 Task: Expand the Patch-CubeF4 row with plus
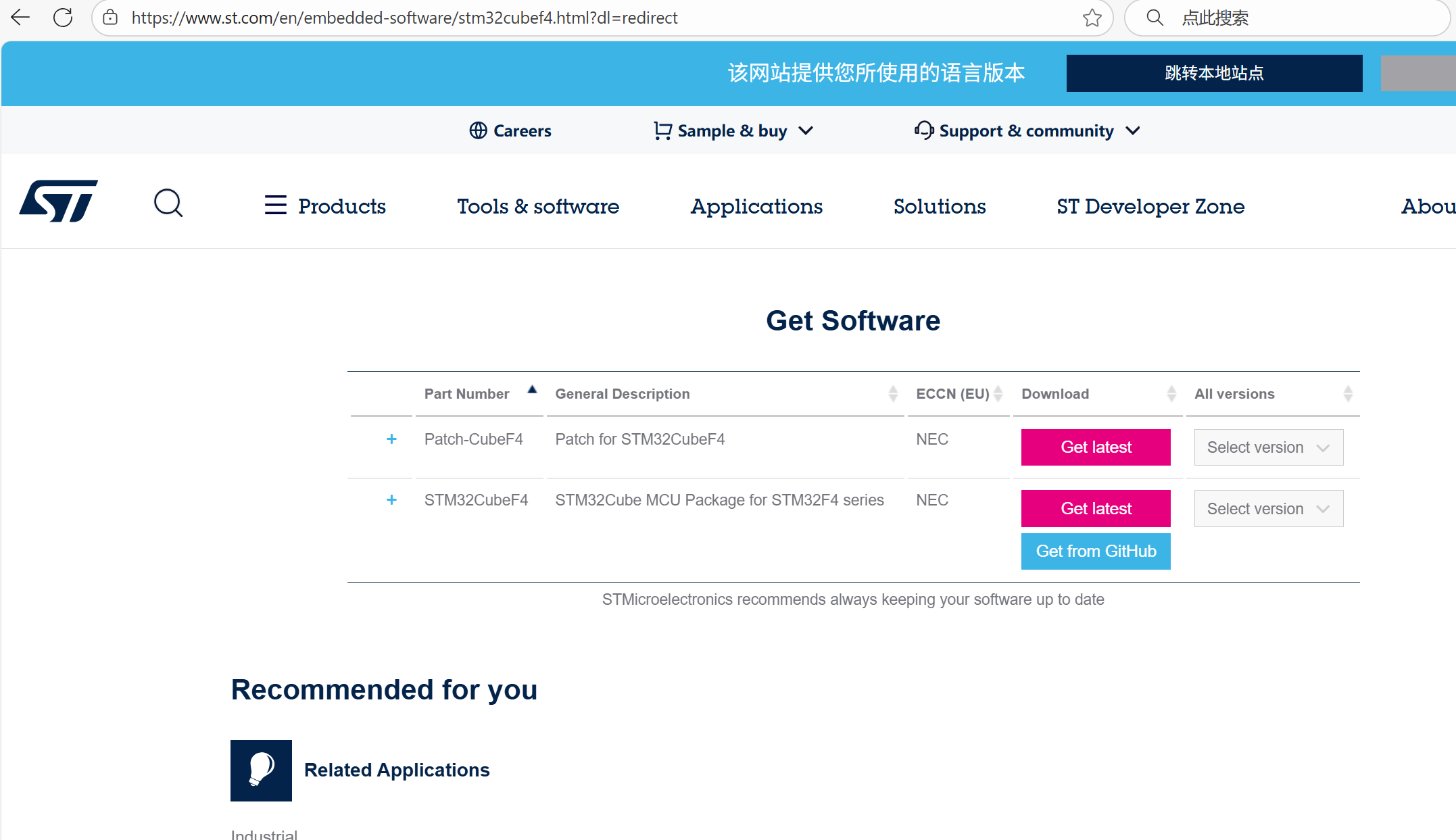[x=391, y=439]
